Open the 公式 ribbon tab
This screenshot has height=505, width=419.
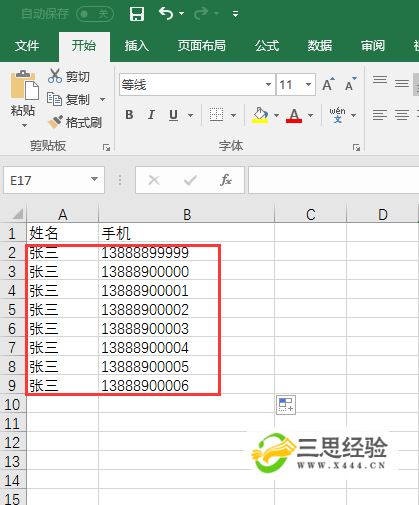coord(267,46)
